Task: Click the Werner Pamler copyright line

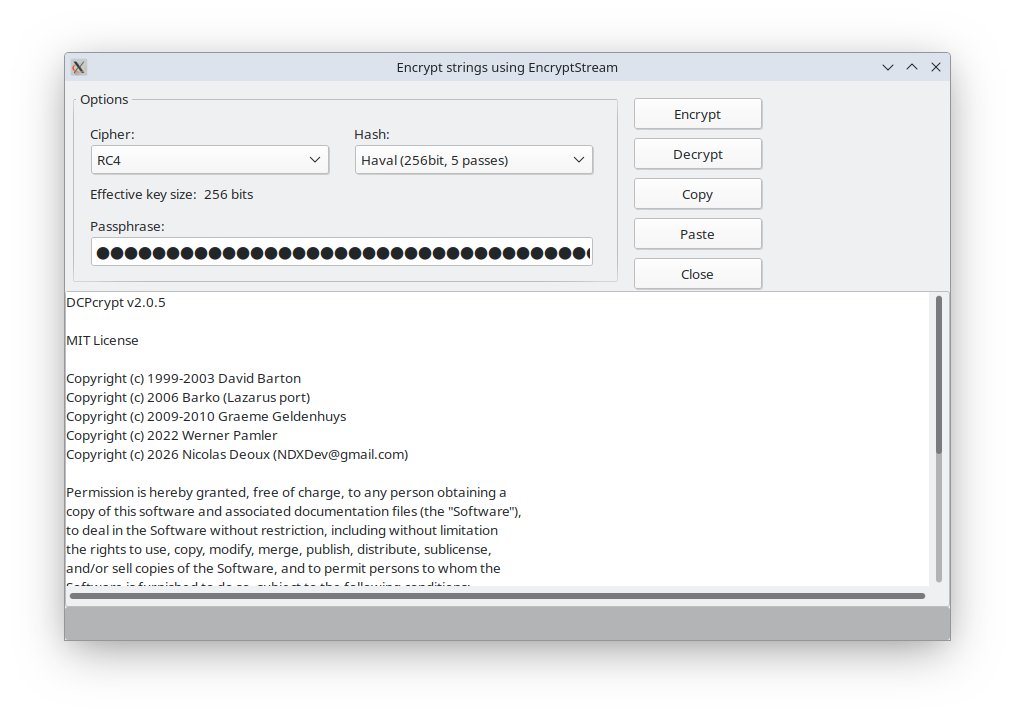Action: (x=172, y=436)
